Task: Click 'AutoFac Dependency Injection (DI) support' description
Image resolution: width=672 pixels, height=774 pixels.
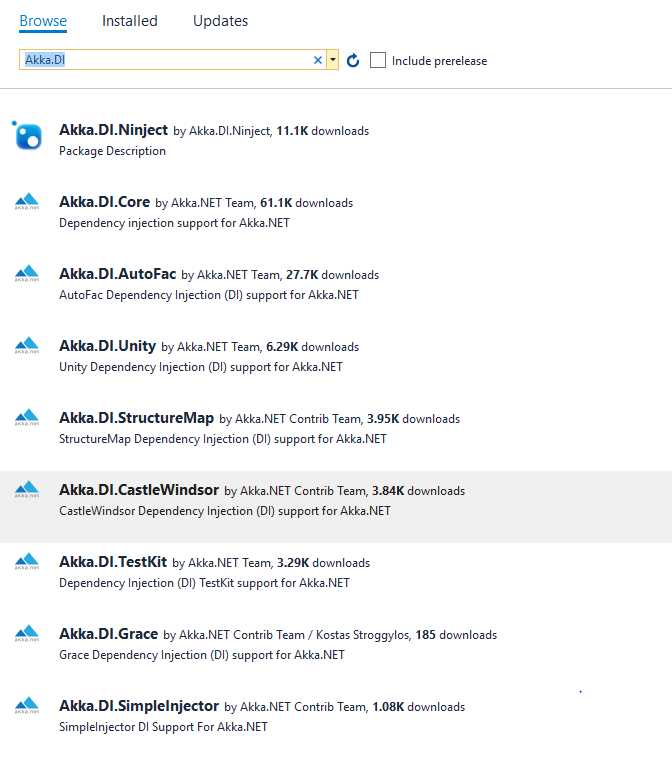Action: [209, 295]
